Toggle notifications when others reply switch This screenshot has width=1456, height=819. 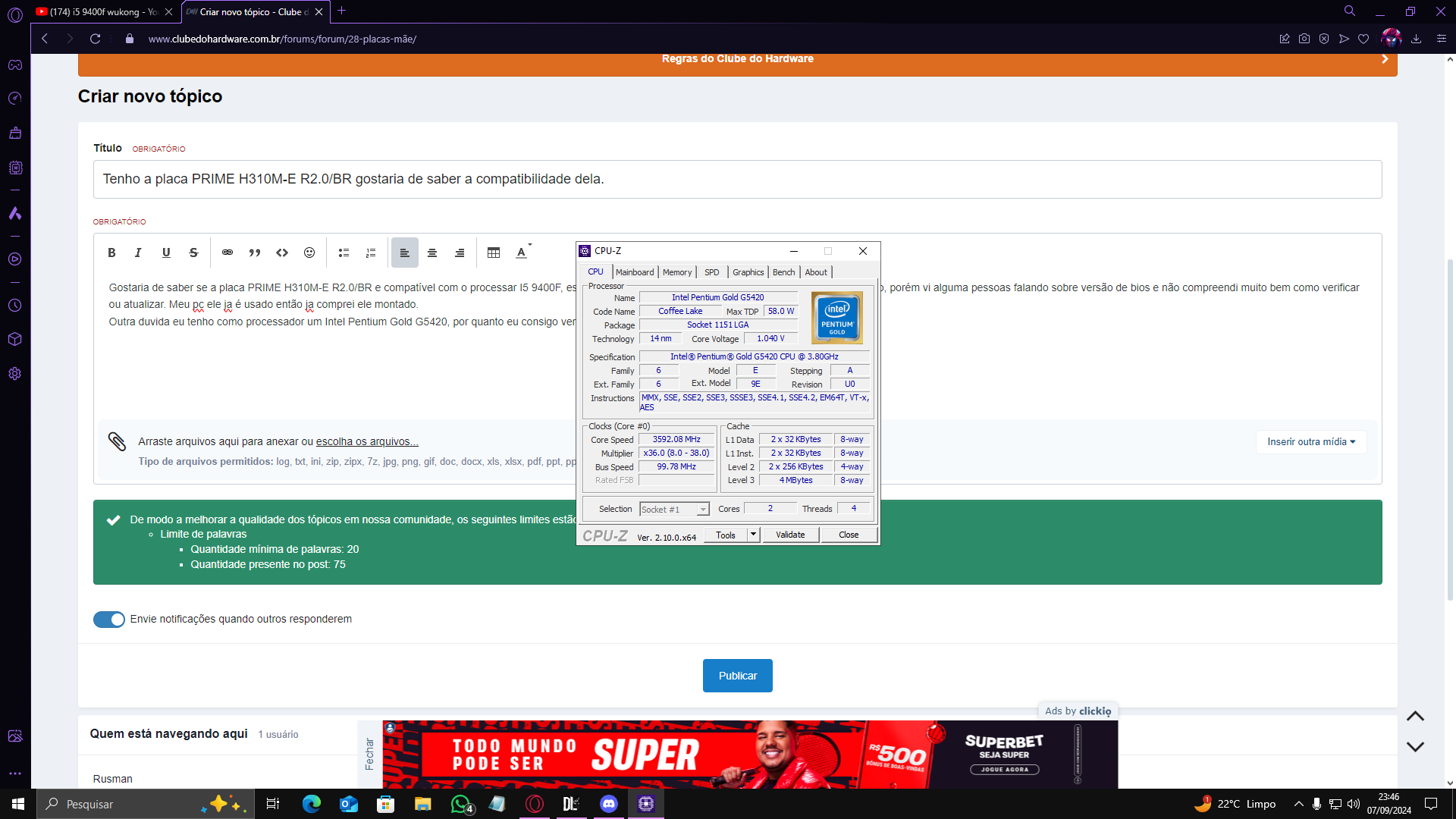109,620
